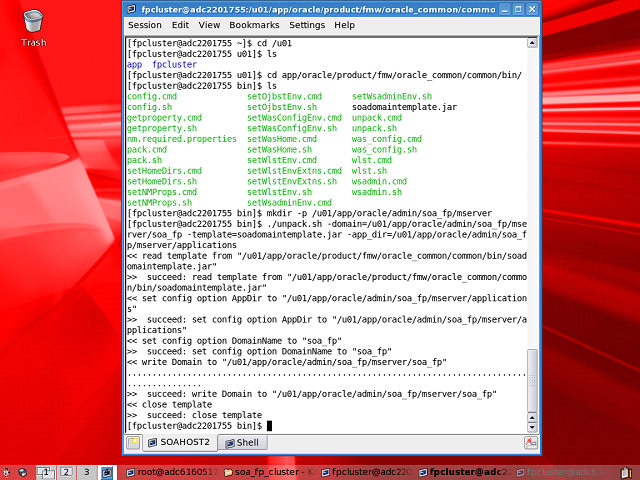640x480 pixels.
Task: Click the file name 'wsadmin.cmd'
Action: click(x=379, y=181)
